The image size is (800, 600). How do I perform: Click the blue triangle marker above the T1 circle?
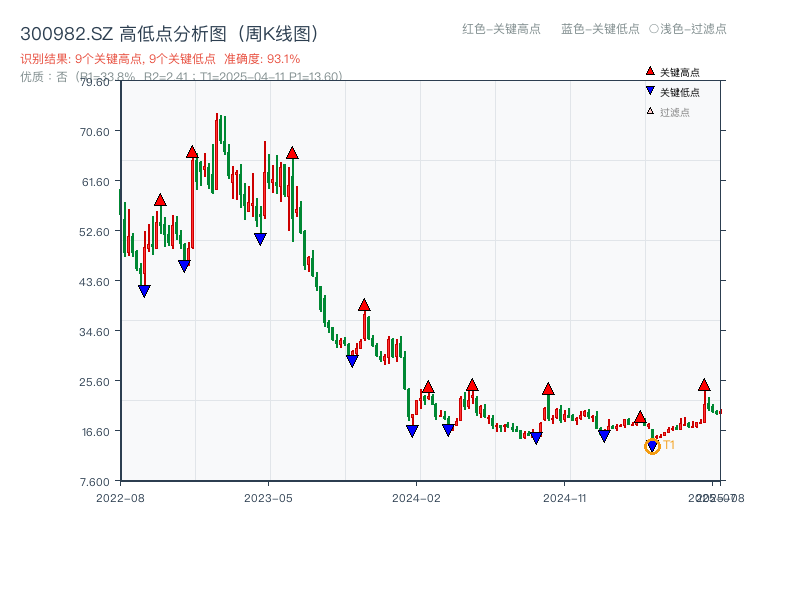(650, 442)
